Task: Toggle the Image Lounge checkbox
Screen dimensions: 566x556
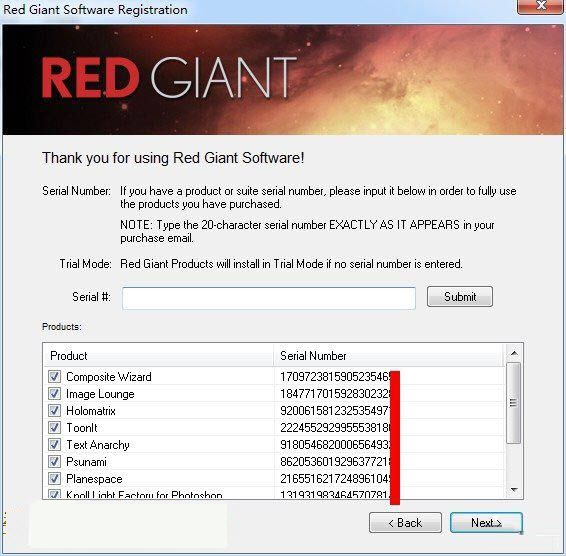Action: (x=54, y=394)
